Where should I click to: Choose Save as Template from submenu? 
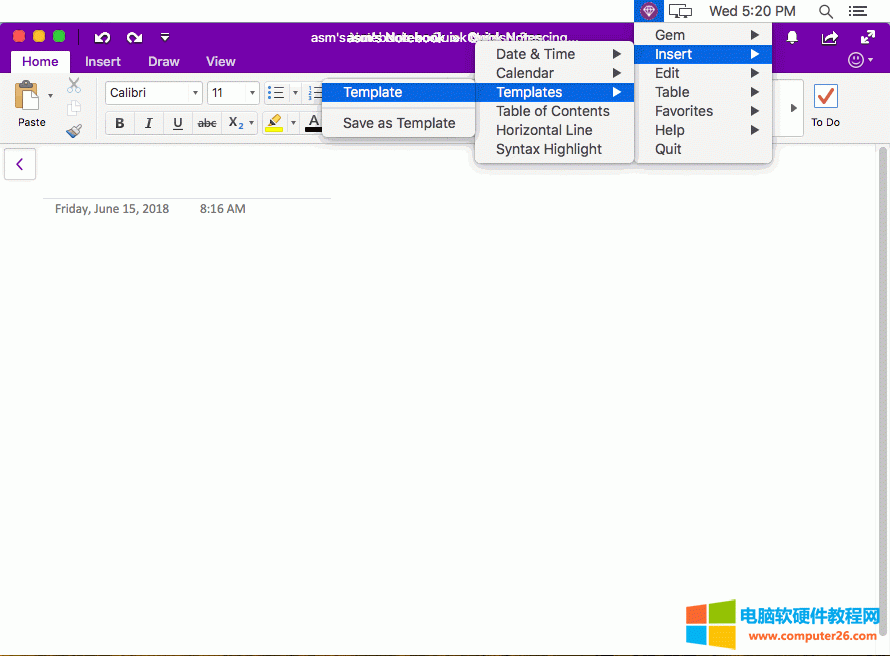[398, 123]
